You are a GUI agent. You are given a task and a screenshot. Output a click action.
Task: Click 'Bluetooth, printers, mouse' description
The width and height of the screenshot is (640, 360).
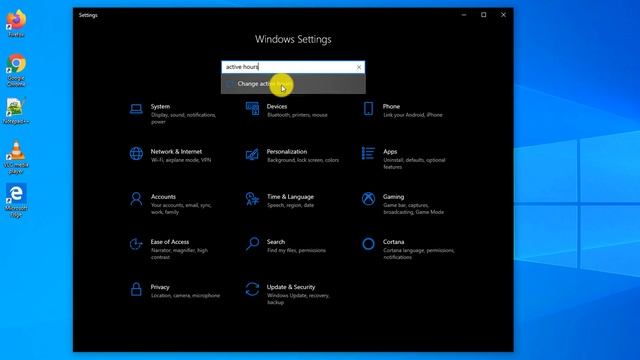[297, 115]
